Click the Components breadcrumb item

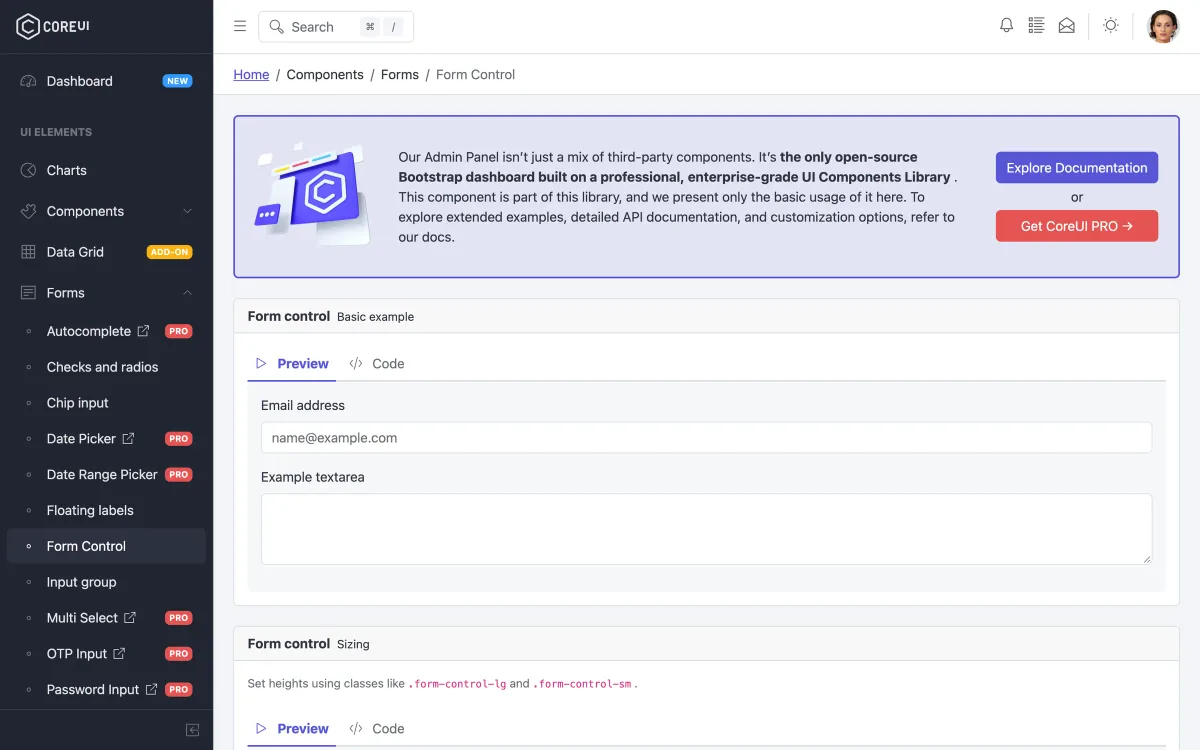click(x=325, y=74)
